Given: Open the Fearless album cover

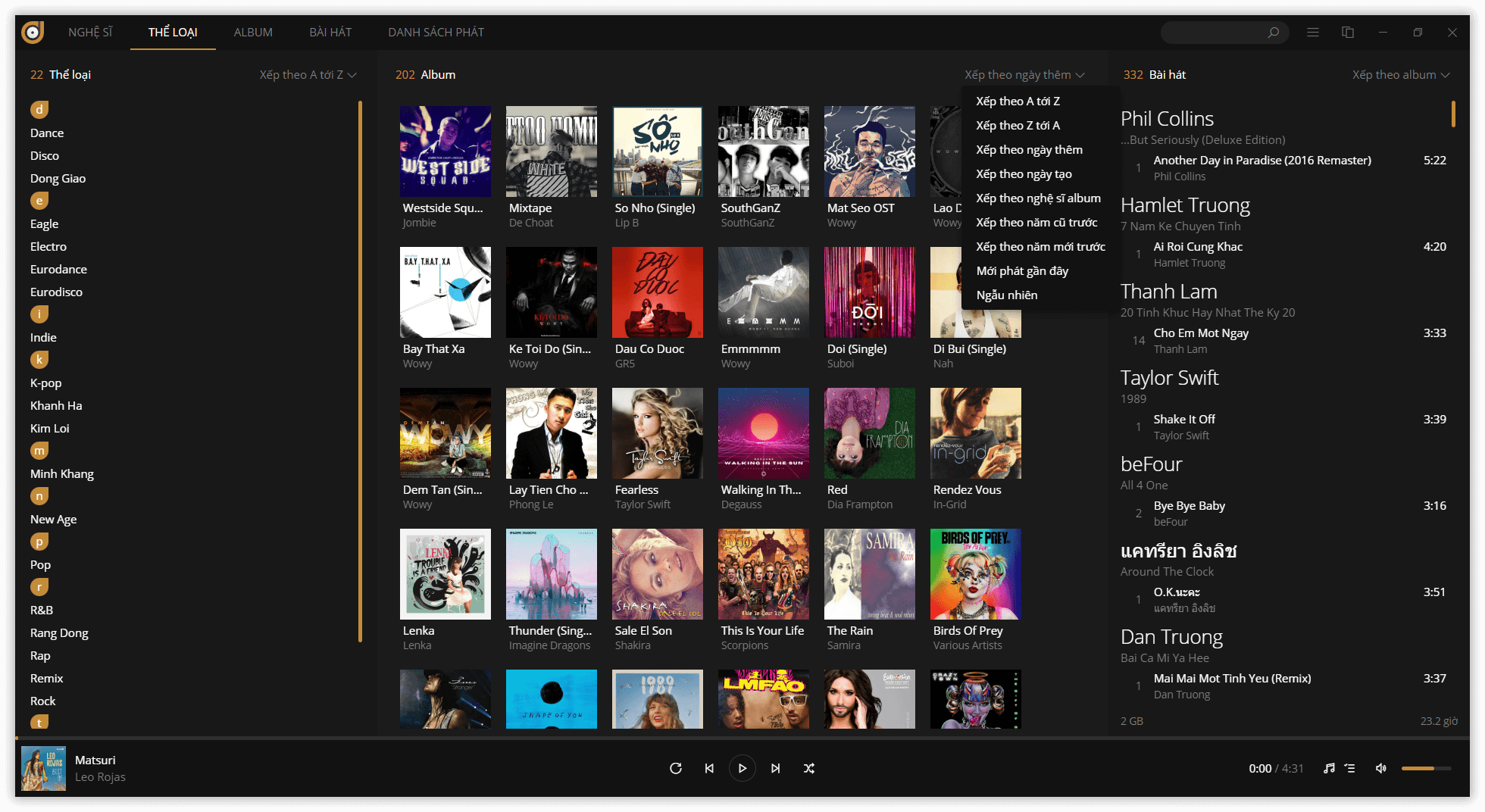Looking at the screenshot, I should (658, 433).
